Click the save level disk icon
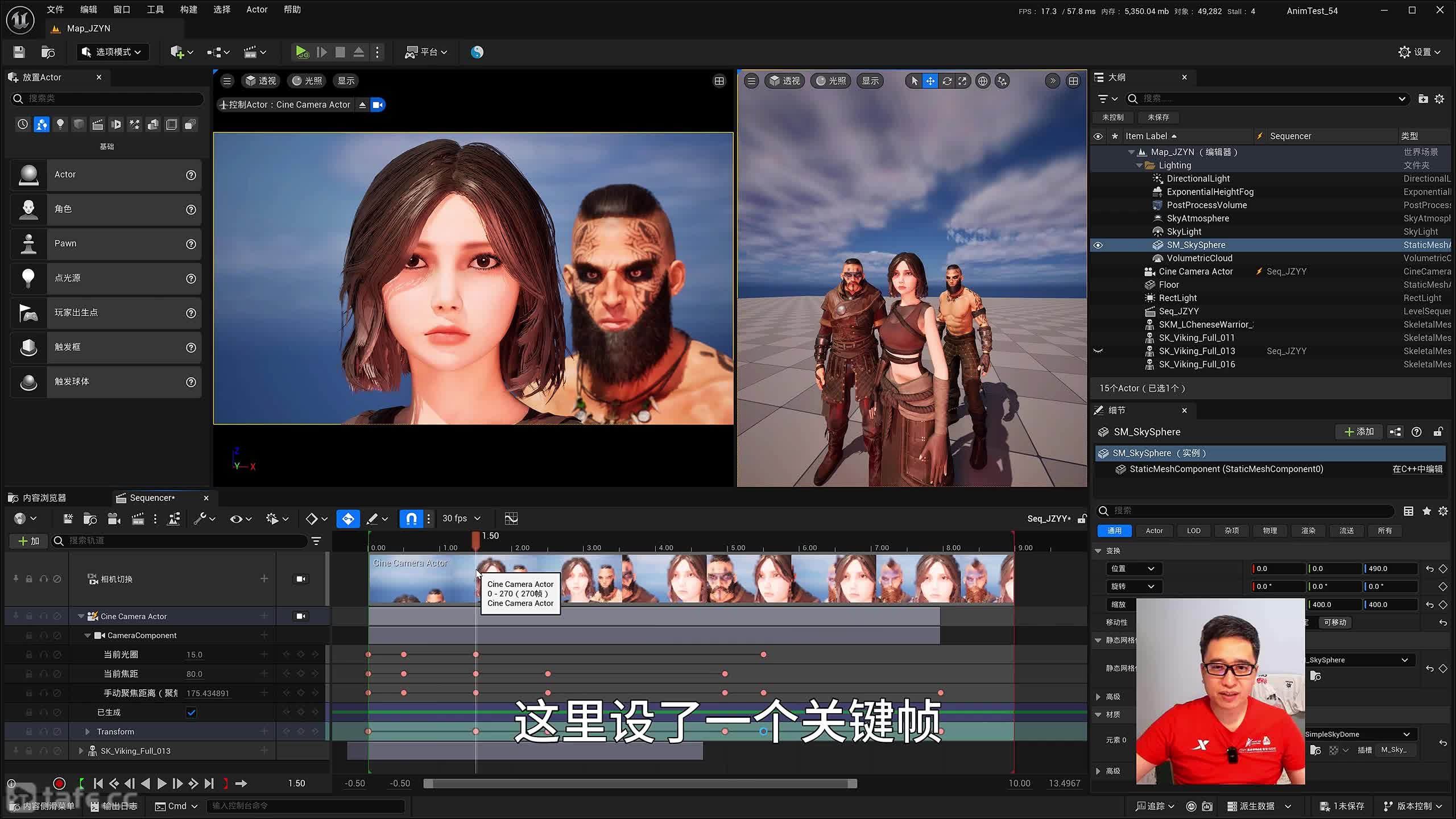This screenshot has width=1456, height=819. pos(19,52)
